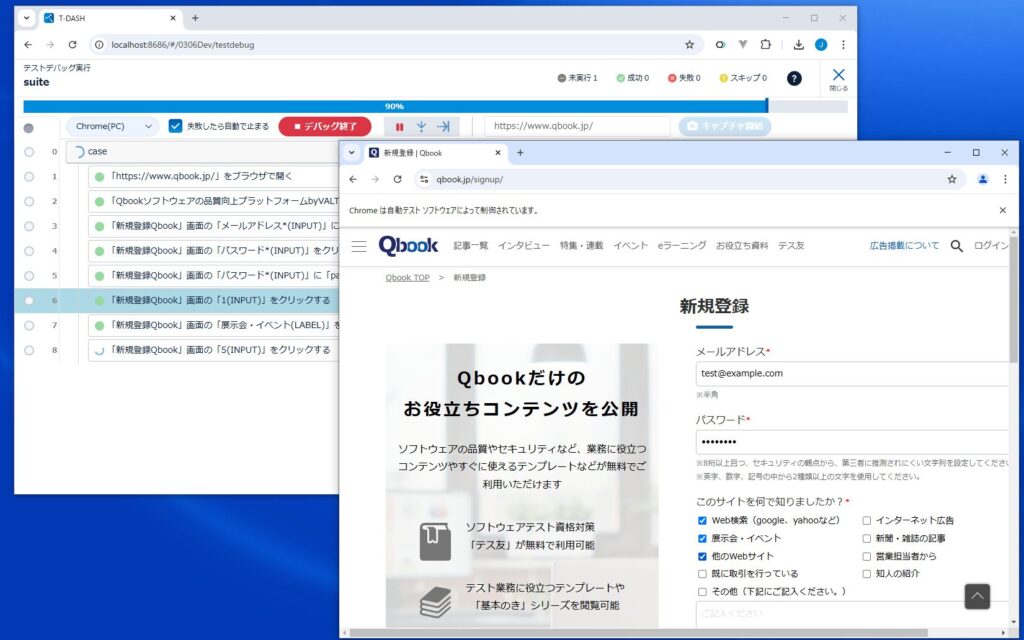Open イベント in Qbook navigation
This screenshot has height=640, width=1024.
pyautogui.click(x=630, y=246)
